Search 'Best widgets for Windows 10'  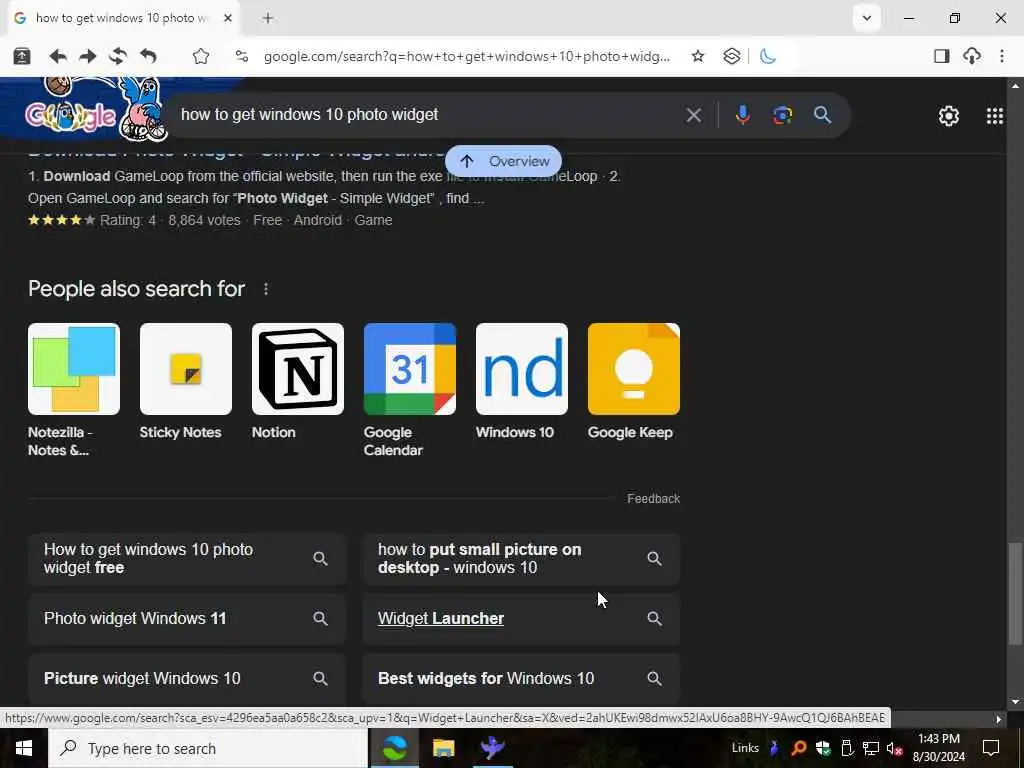521,679
